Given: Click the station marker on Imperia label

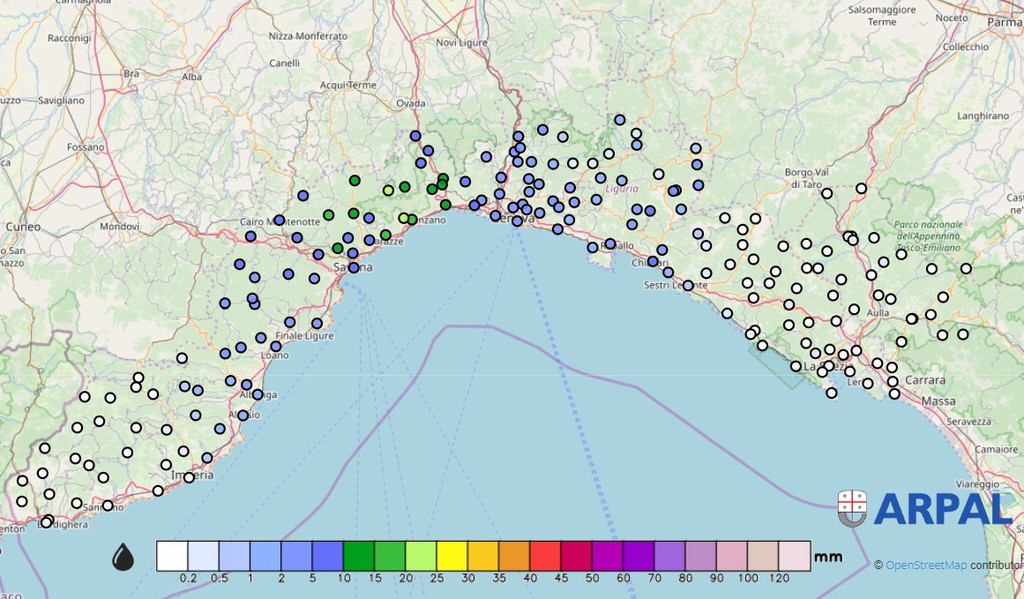Looking at the screenshot, I should [x=189, y=478].
